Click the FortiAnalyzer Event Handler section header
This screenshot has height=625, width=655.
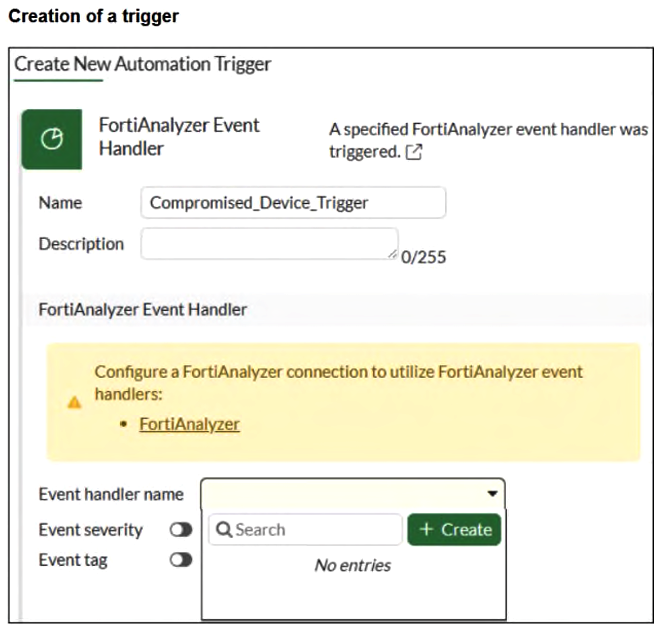pos(143,310)
